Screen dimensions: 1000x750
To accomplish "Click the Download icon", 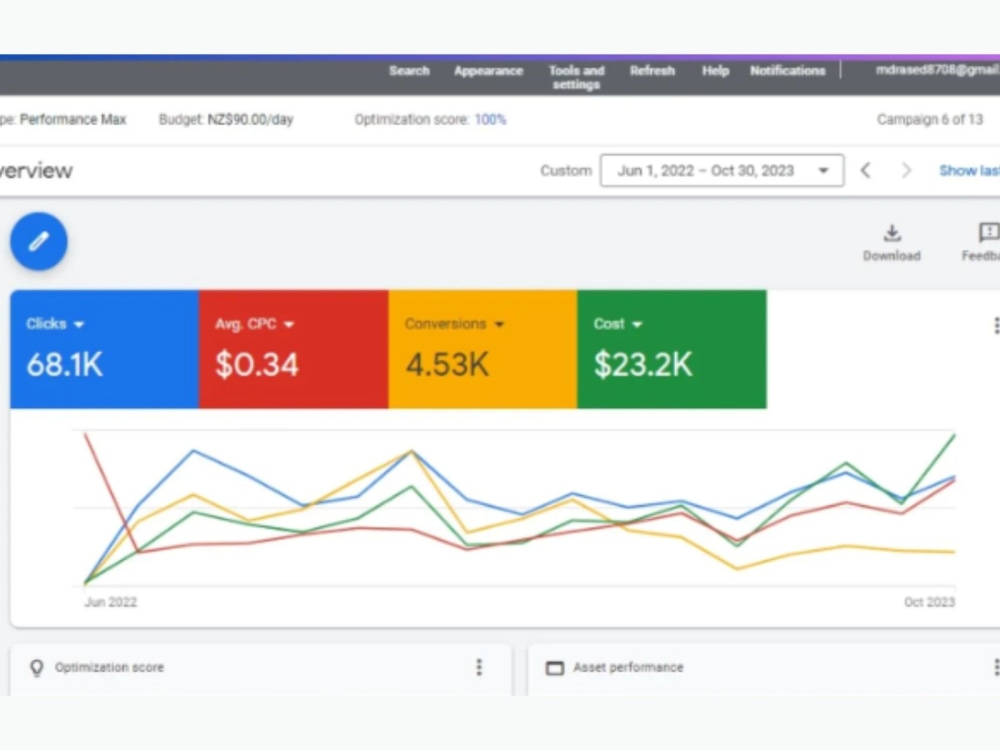I will pos(892,233).
